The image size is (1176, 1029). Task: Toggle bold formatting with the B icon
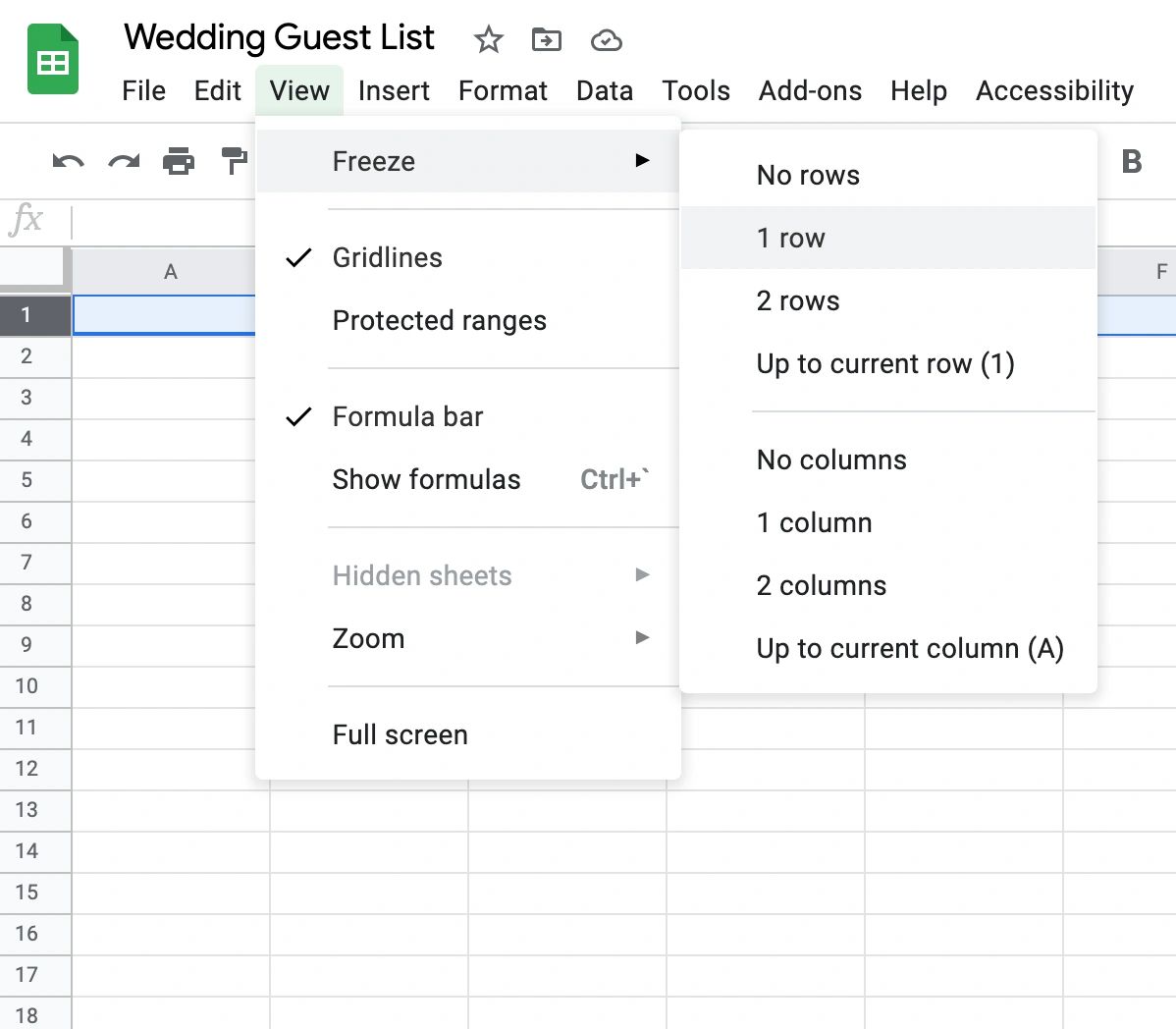point(1133,161)
